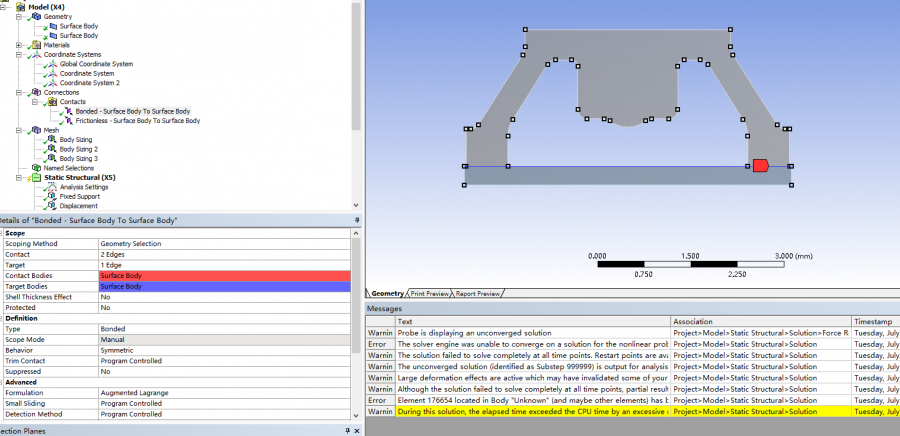Select the 'solver engine was unable to converge' error
900x436 pixels.
click(533, 344)
